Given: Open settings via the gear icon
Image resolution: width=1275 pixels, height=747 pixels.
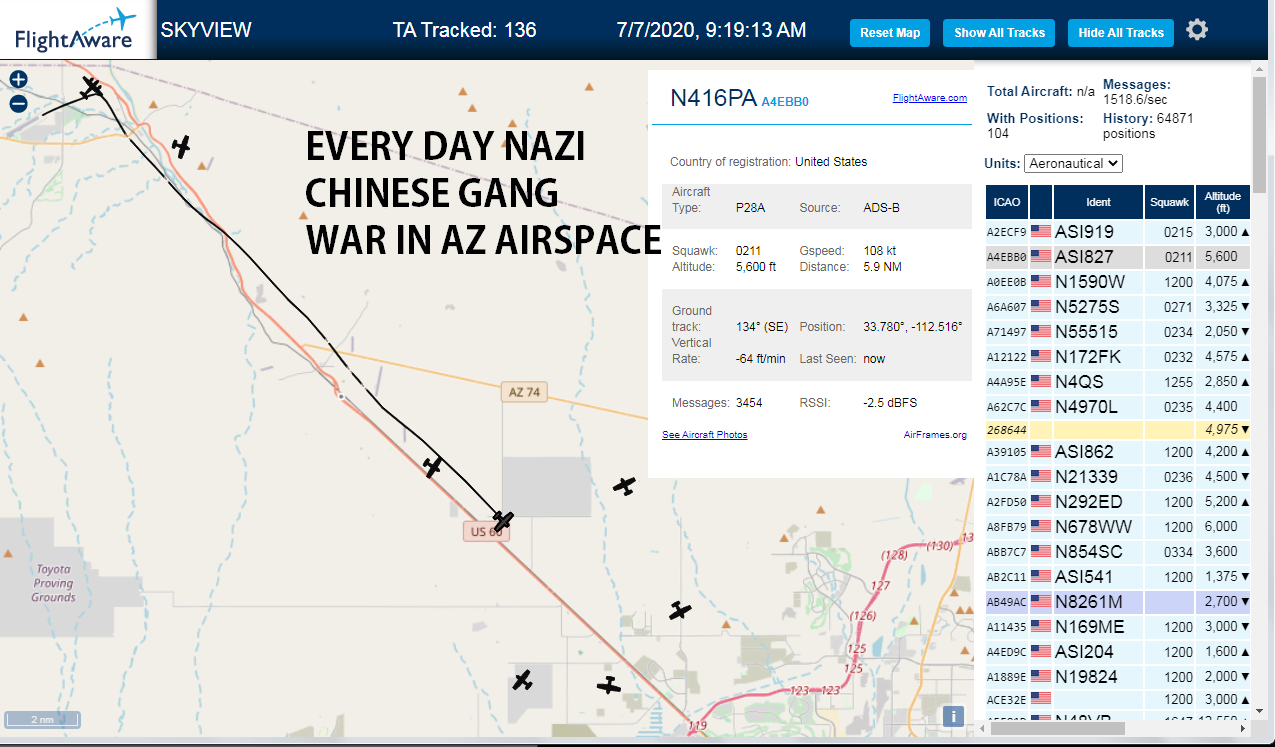Looking at the screenshot, I should point(1197,30).
